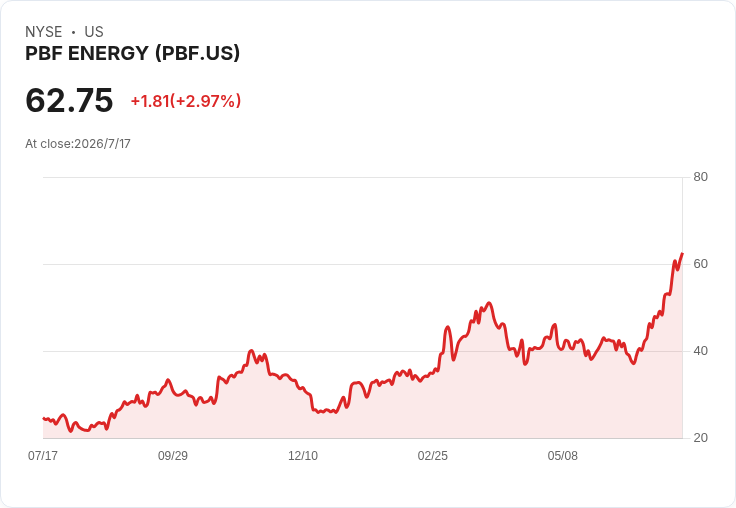Select the 20 y-axis label

700,438
